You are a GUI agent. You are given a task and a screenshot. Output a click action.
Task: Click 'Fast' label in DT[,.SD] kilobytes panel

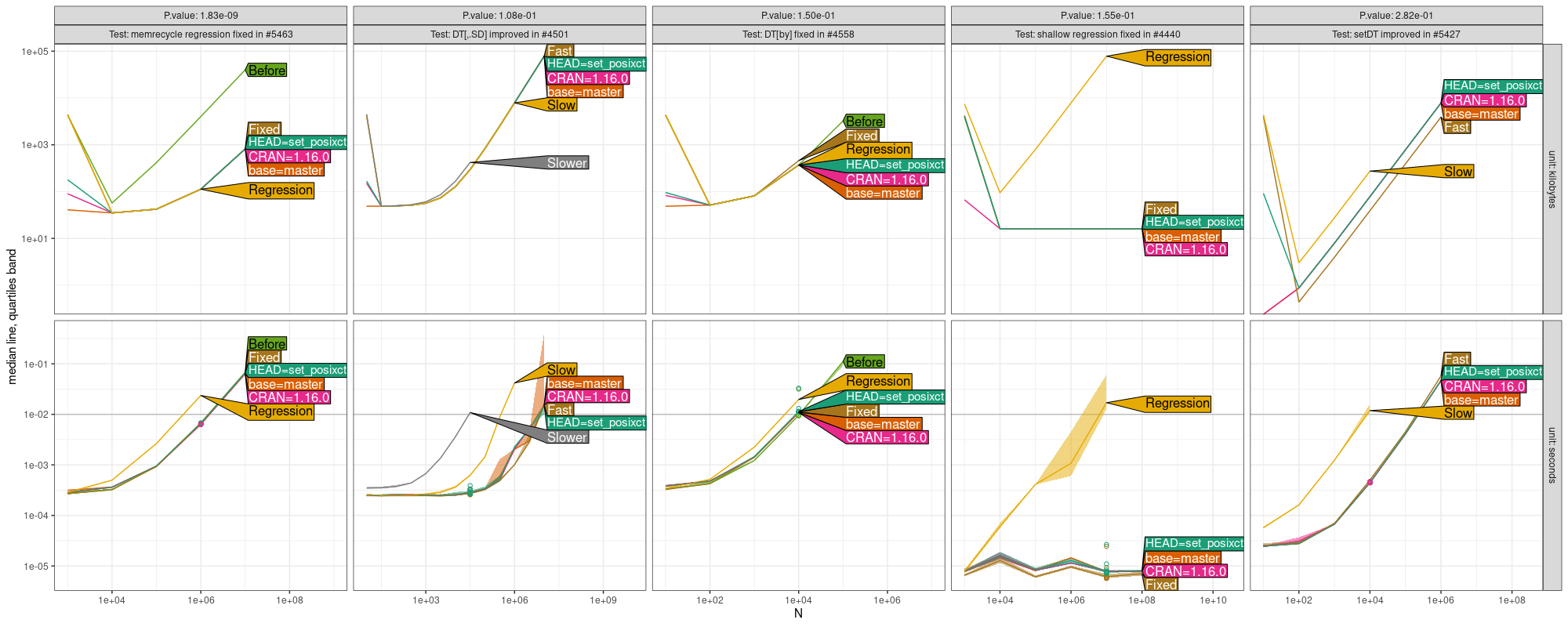pos(560,51)
